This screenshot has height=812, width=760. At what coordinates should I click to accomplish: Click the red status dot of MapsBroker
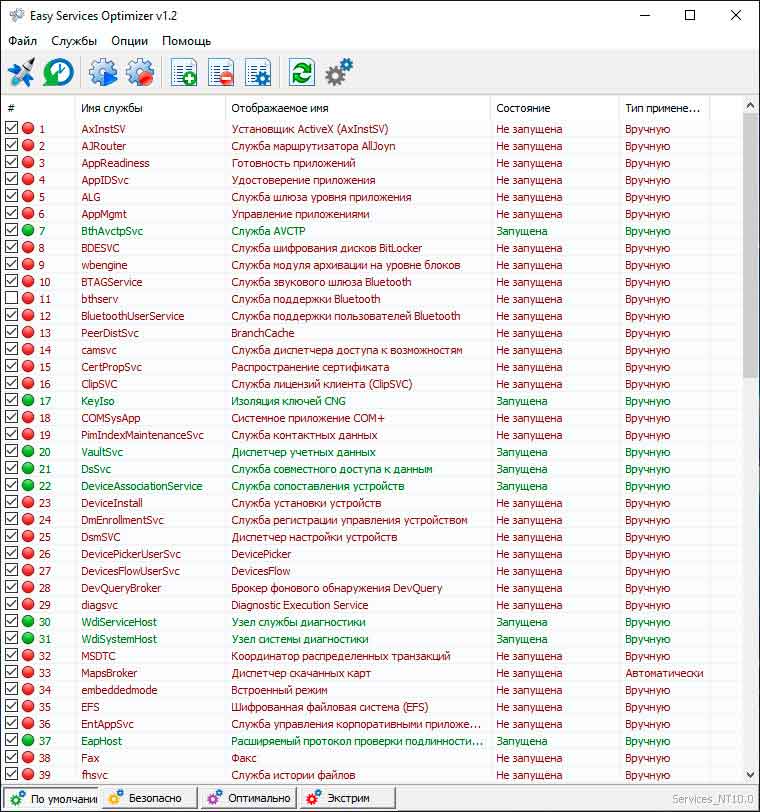tap(28, 673)
